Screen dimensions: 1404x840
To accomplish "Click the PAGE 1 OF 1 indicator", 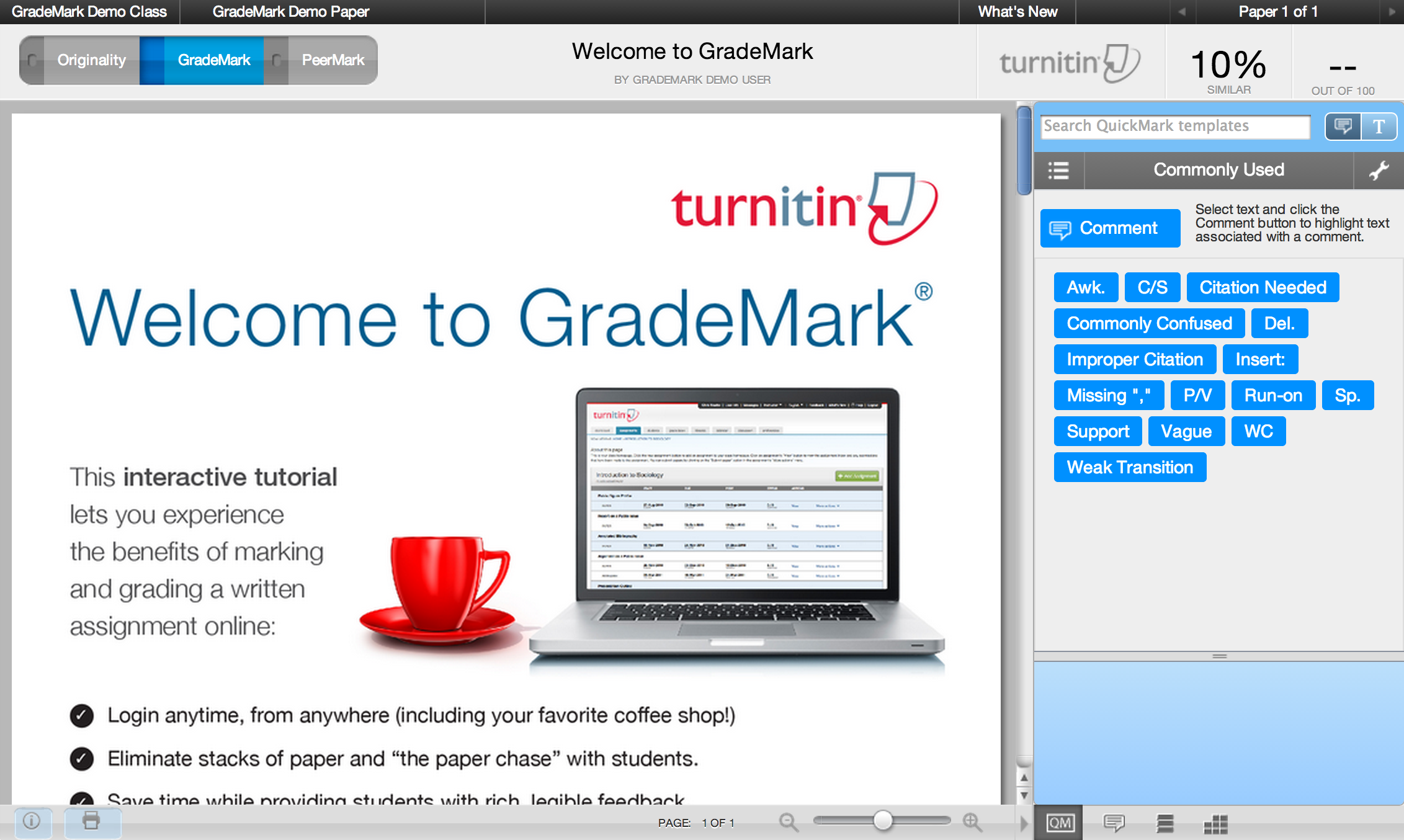I will coord(696,823).
